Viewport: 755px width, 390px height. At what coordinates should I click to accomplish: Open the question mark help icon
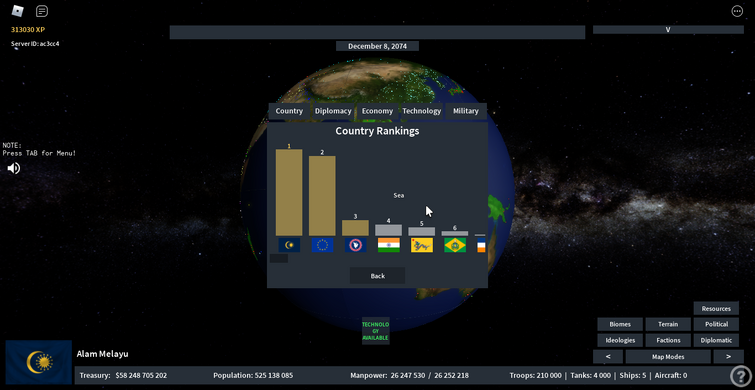click(739, 376)
